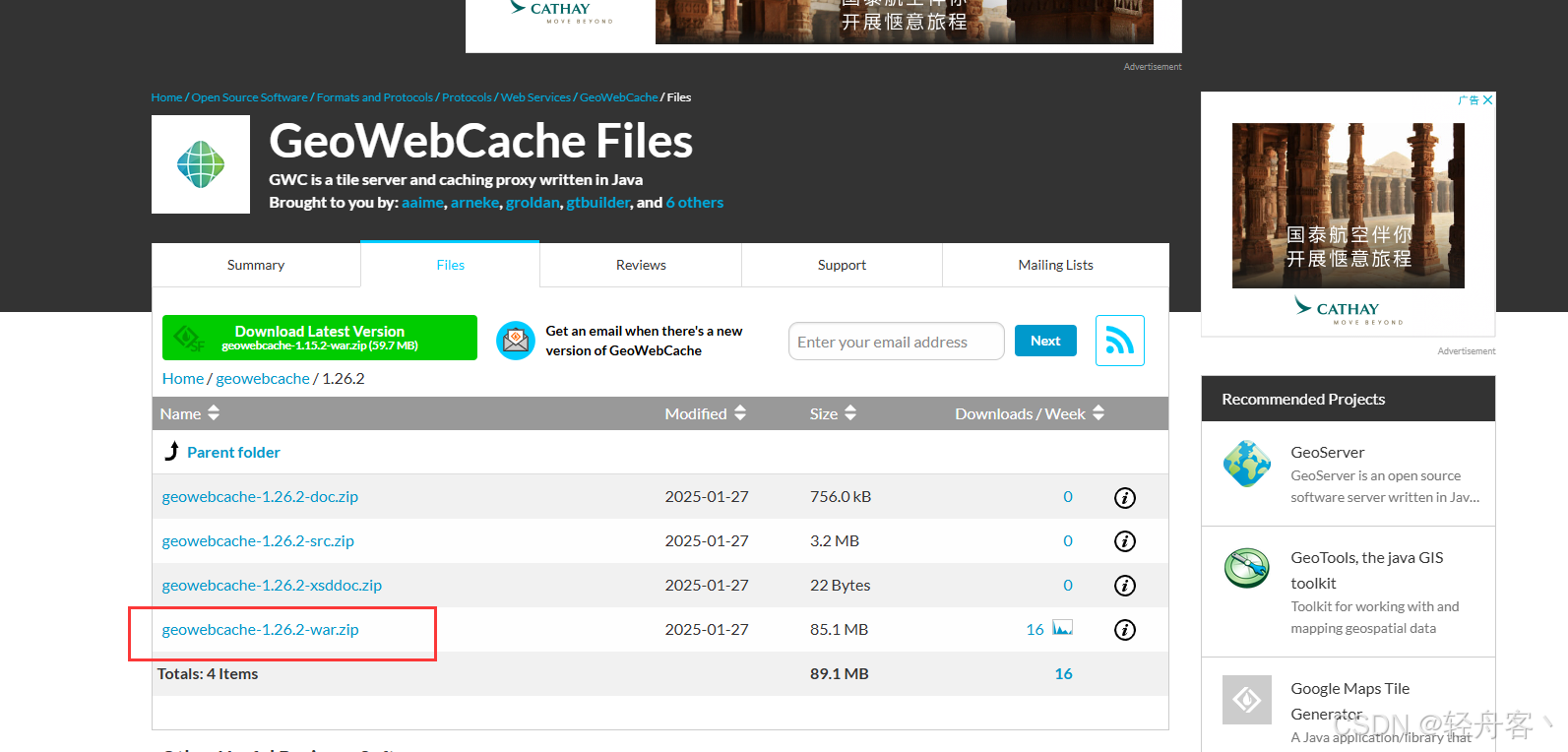Download geowebcache-1.26.2-war.zip
Viewport: 1568px width, 752px height.
click(260, 630)
